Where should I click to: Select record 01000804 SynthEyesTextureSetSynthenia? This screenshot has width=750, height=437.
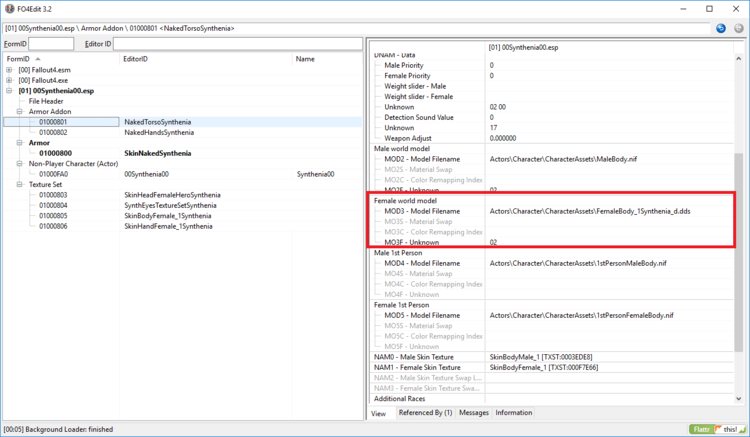click(183, 206)
